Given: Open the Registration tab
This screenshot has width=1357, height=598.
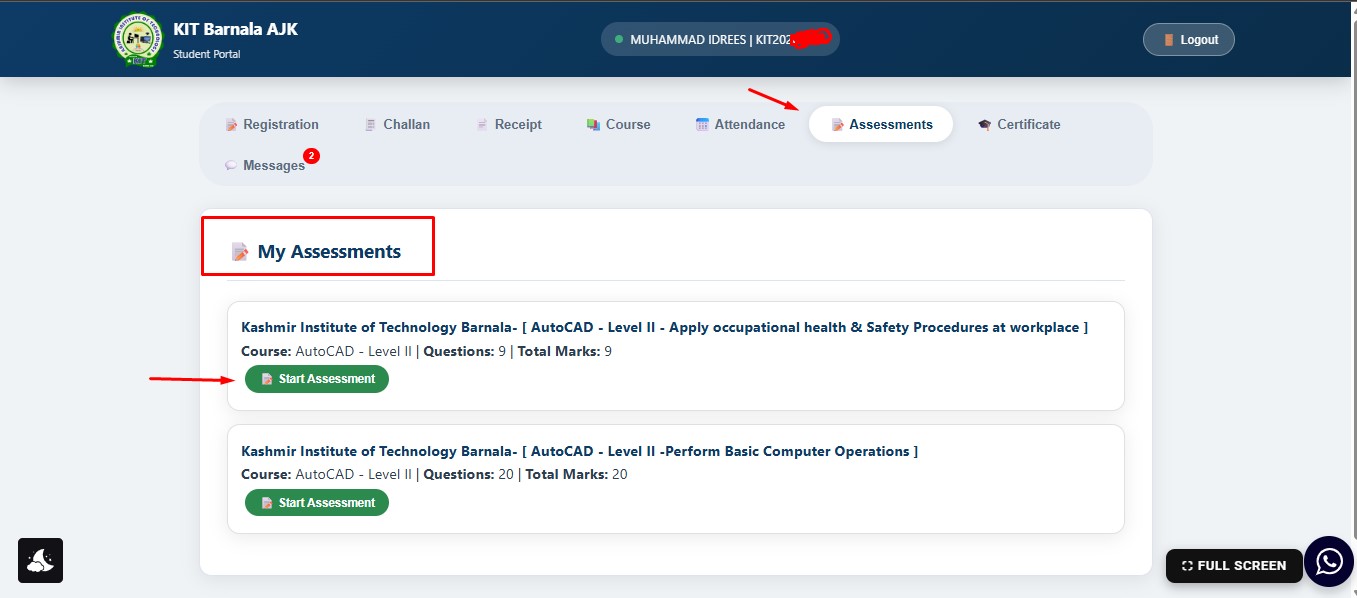Looking at the screenshot, I should click(272, 125).
